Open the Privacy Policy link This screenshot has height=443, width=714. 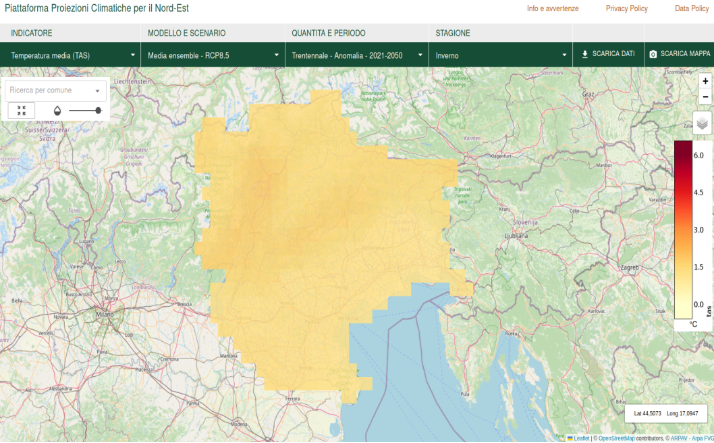pyautogui.click(x=626, y=8)
